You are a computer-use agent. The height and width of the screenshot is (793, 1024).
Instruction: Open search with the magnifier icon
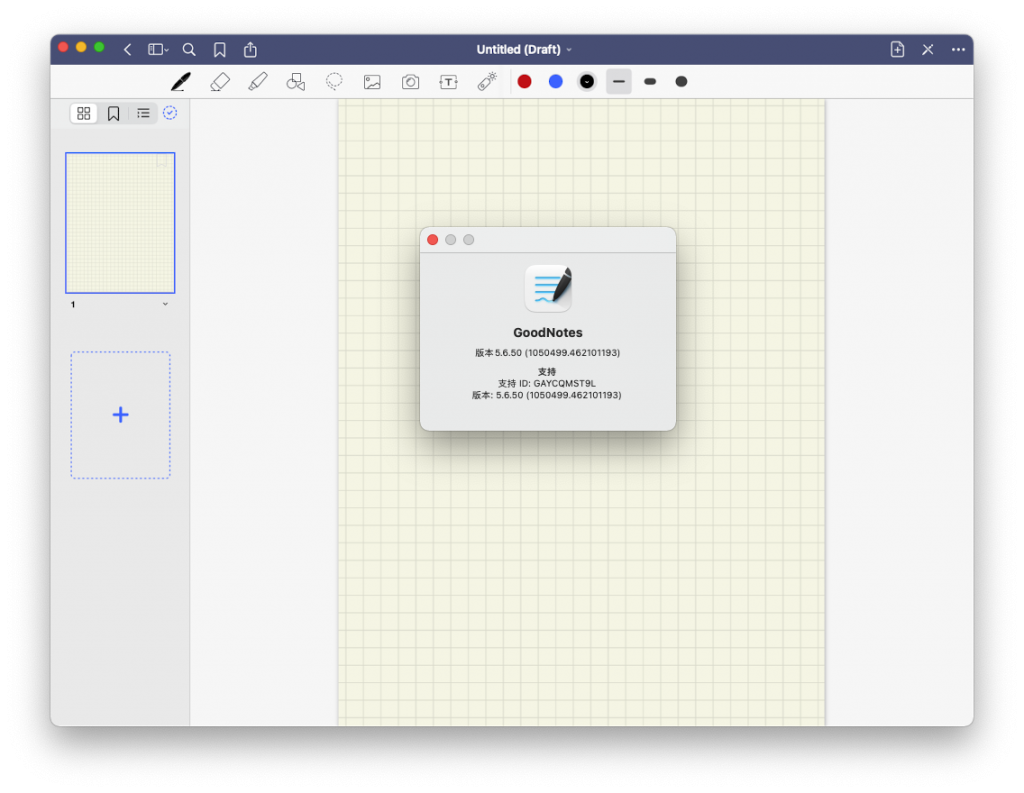tap(189, 50)
